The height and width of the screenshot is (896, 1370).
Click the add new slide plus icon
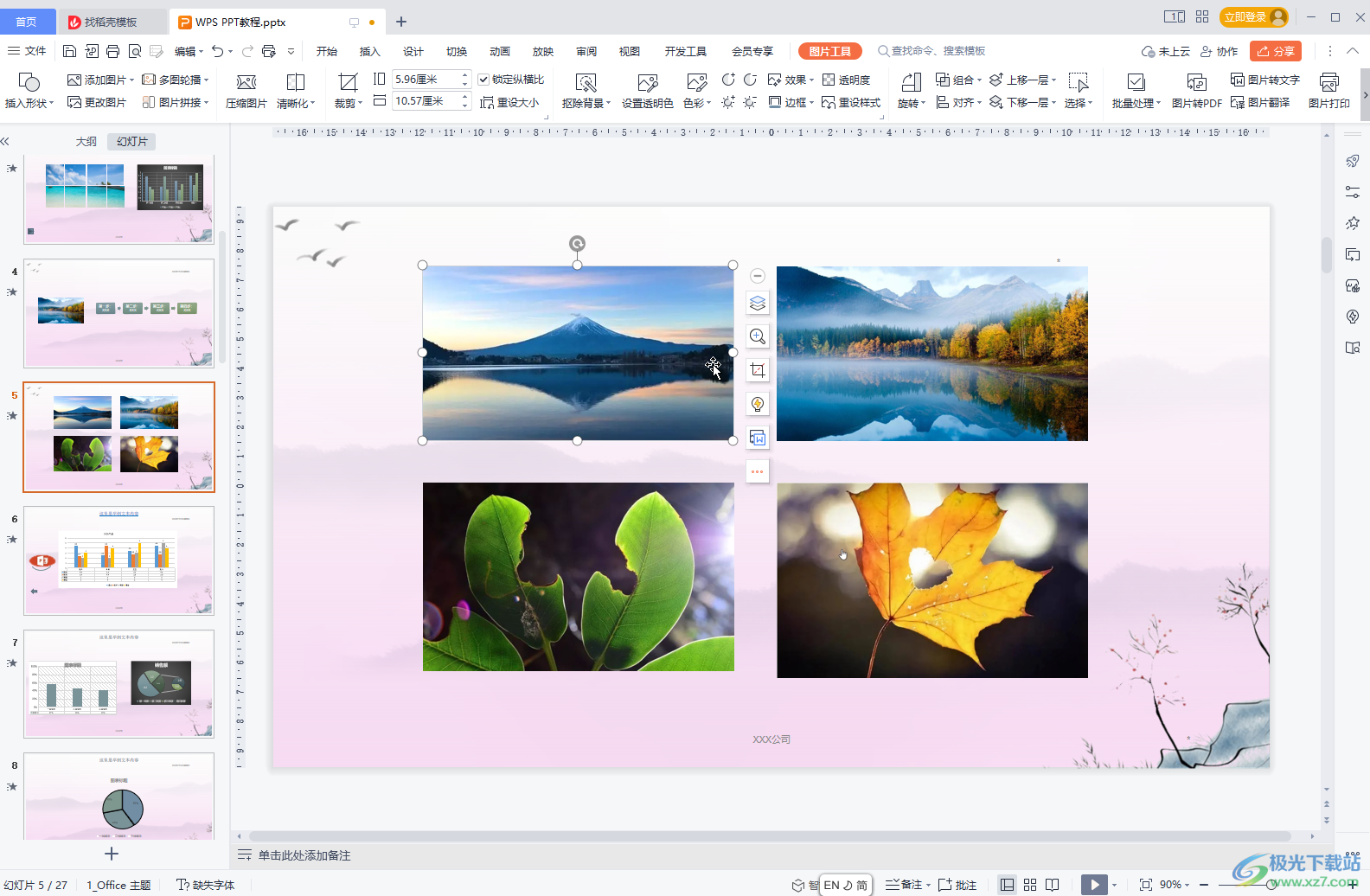pyautogui.click(x=112, y=854)
